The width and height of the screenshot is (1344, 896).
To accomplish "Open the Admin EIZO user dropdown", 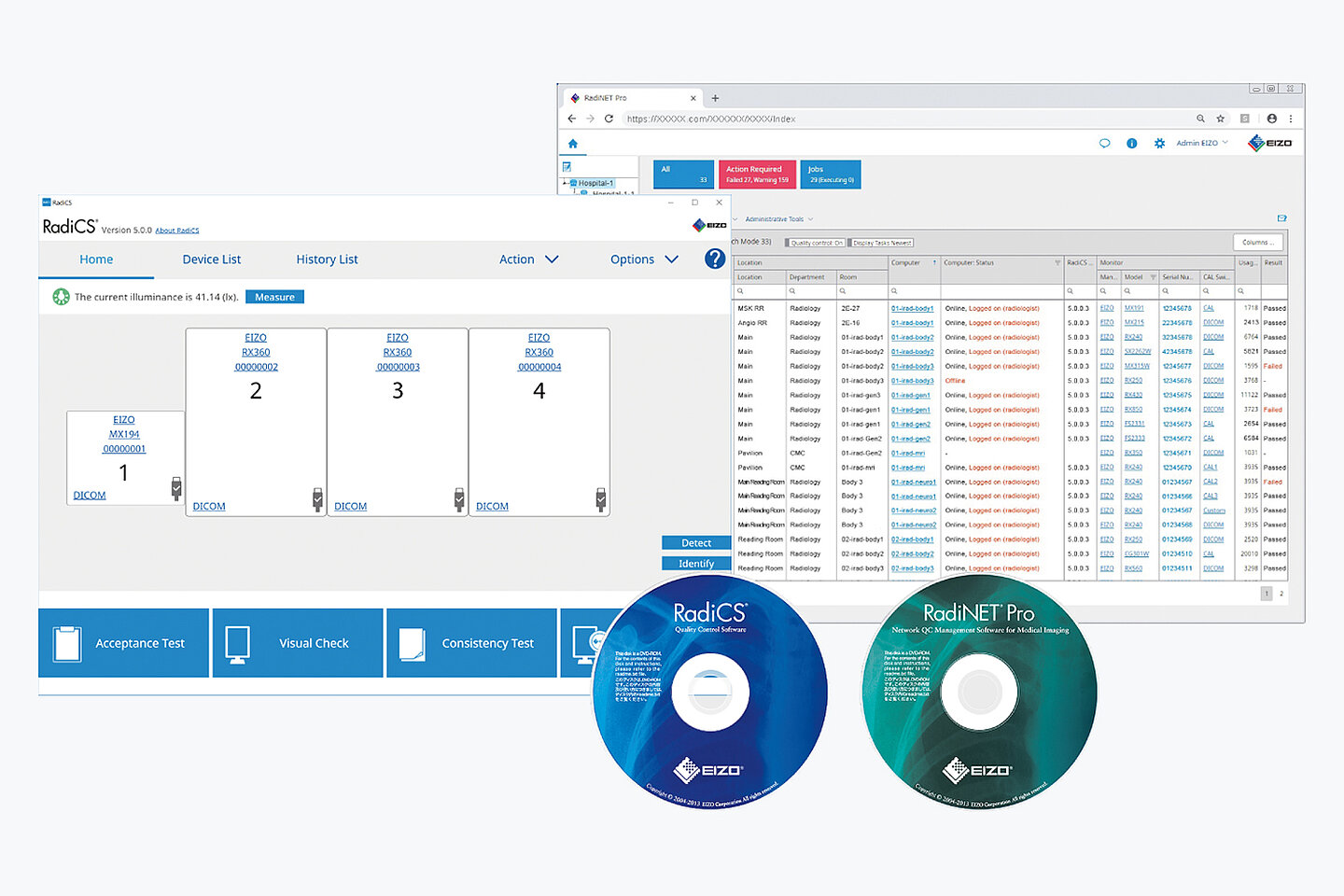I will point(1202,143).
